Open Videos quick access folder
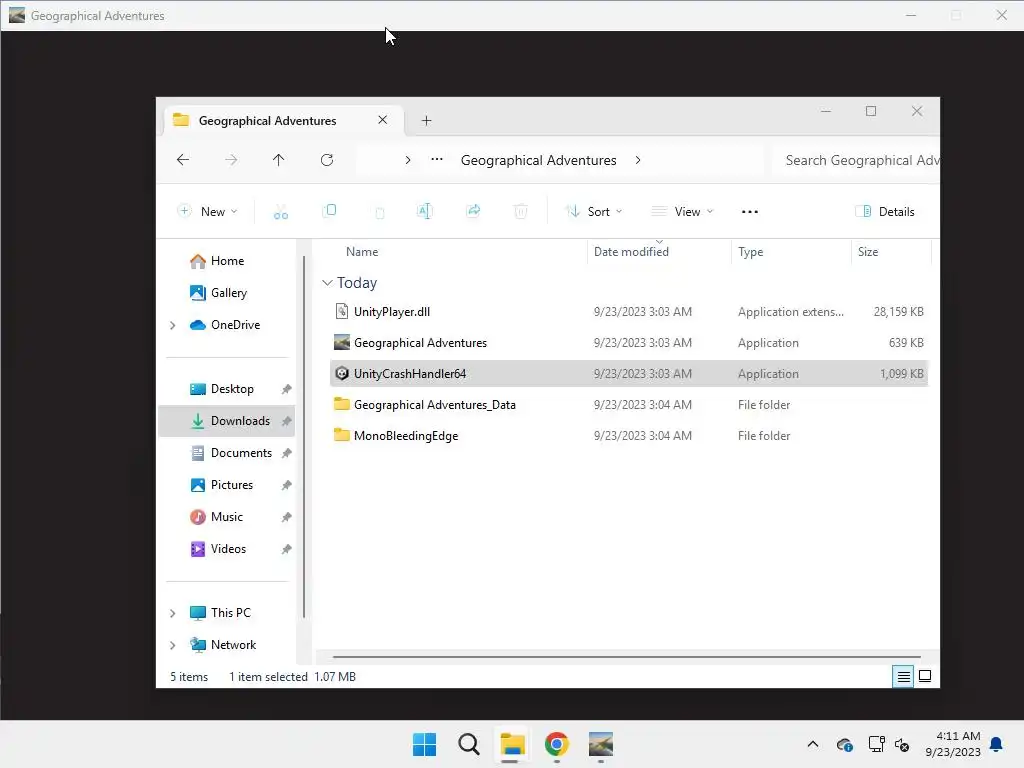 (x=228, y=549)
